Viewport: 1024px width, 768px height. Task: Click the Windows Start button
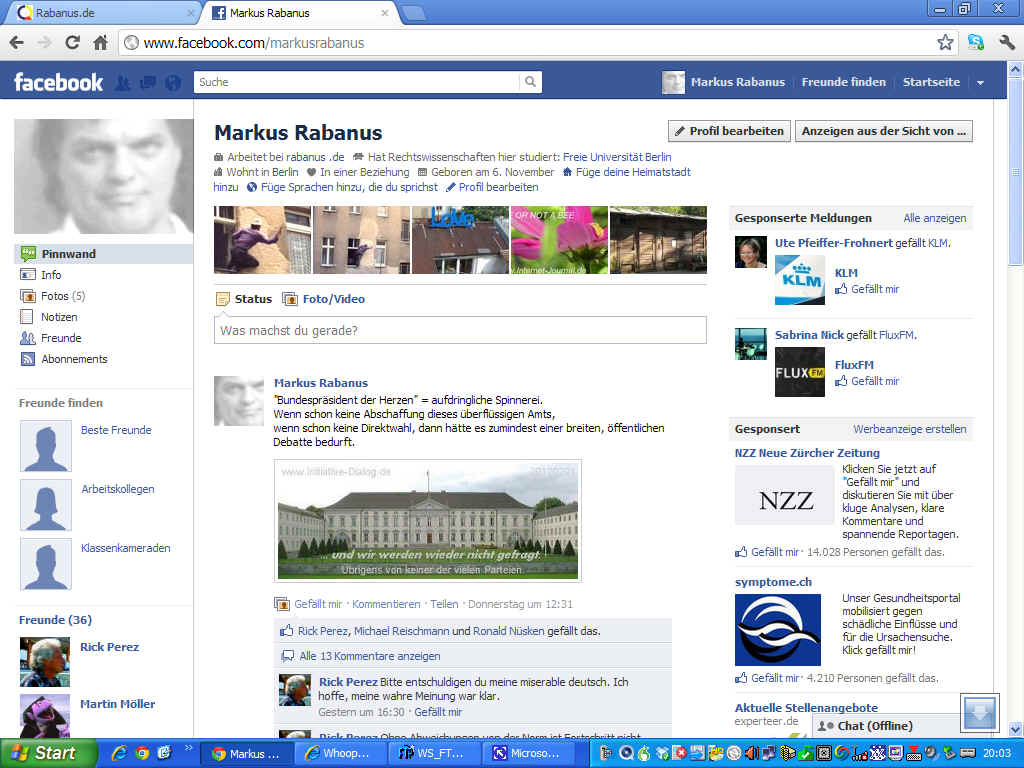[x=47, y=753]
